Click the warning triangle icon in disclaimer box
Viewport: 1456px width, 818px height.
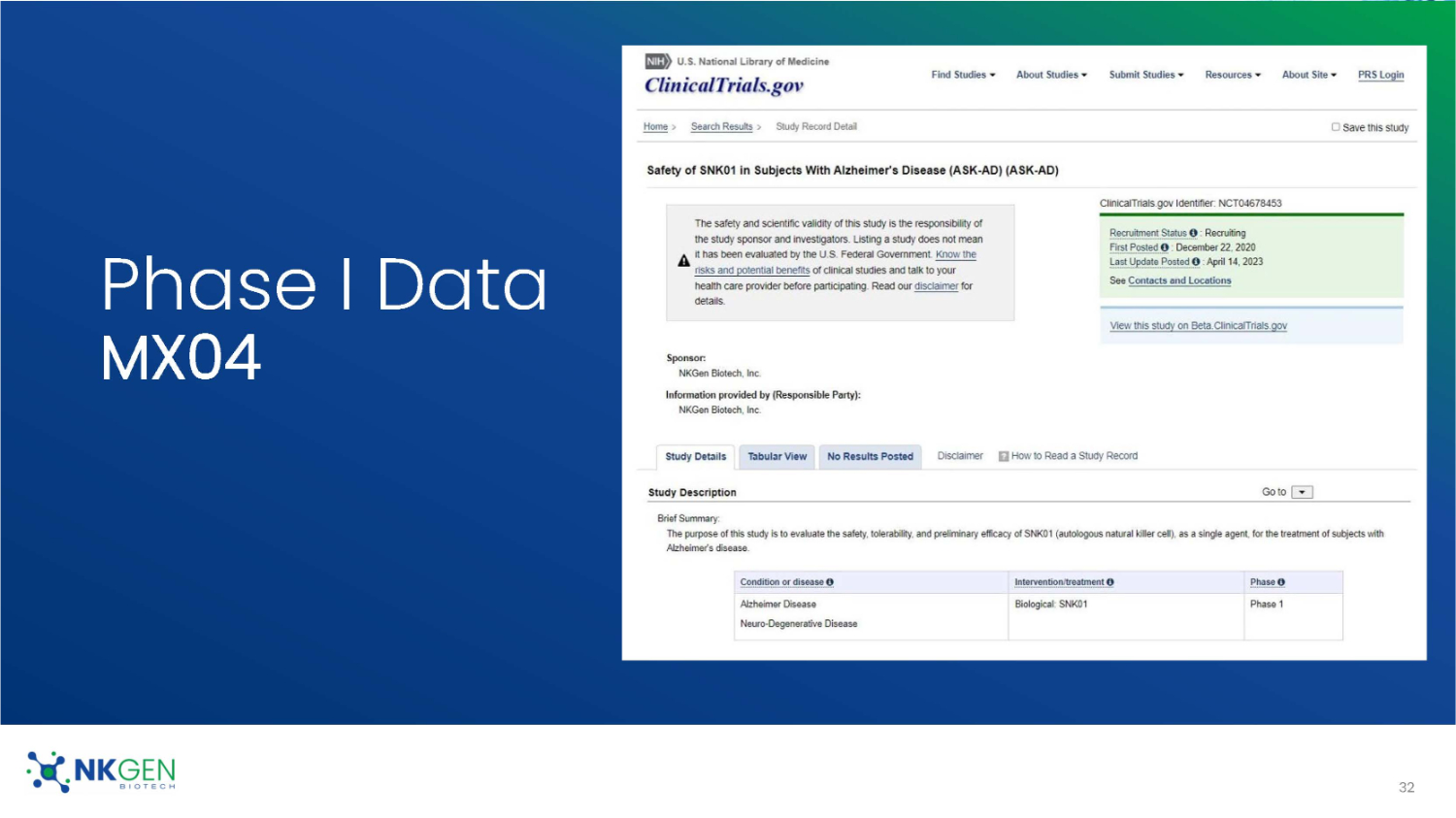pos(683,261)
